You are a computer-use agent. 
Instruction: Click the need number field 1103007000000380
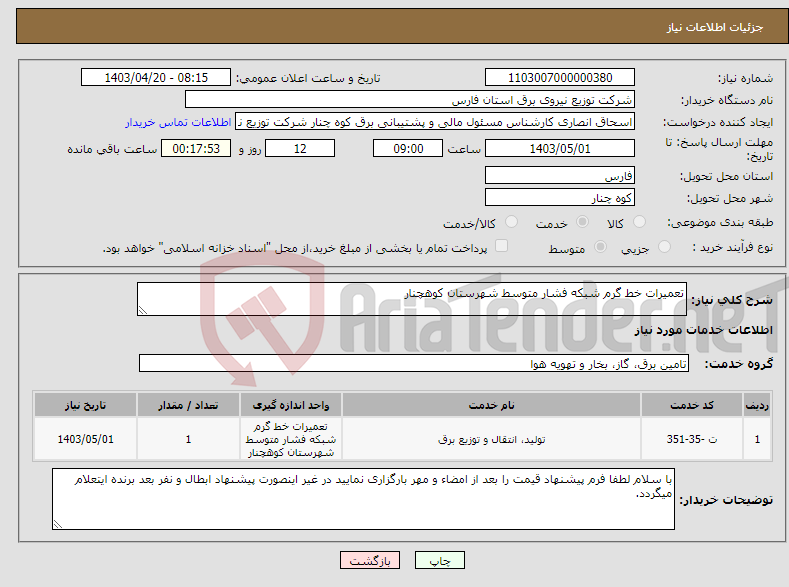point(560,77)
